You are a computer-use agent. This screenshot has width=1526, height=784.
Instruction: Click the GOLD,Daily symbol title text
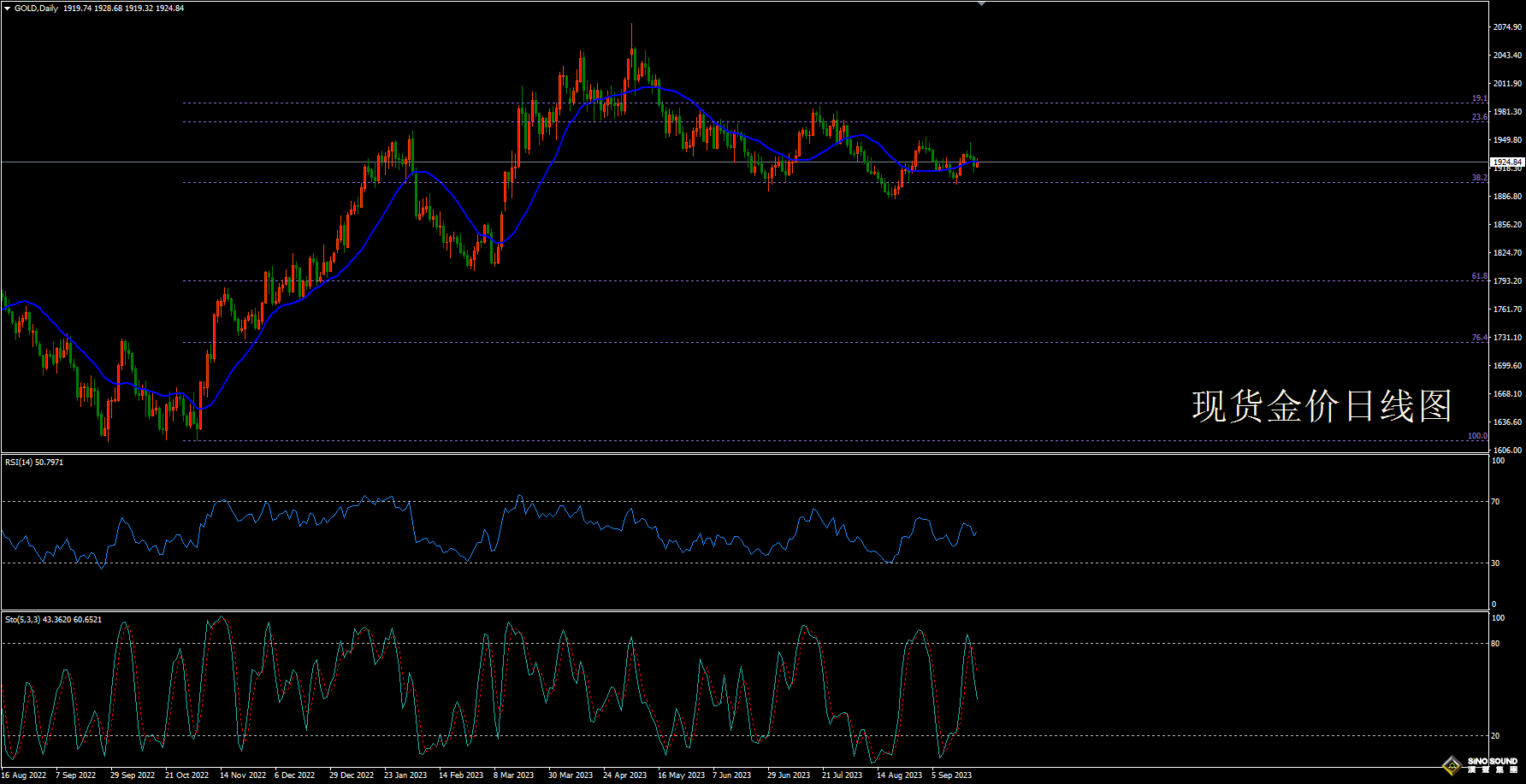pyautogui.click(x=37, y=9)
